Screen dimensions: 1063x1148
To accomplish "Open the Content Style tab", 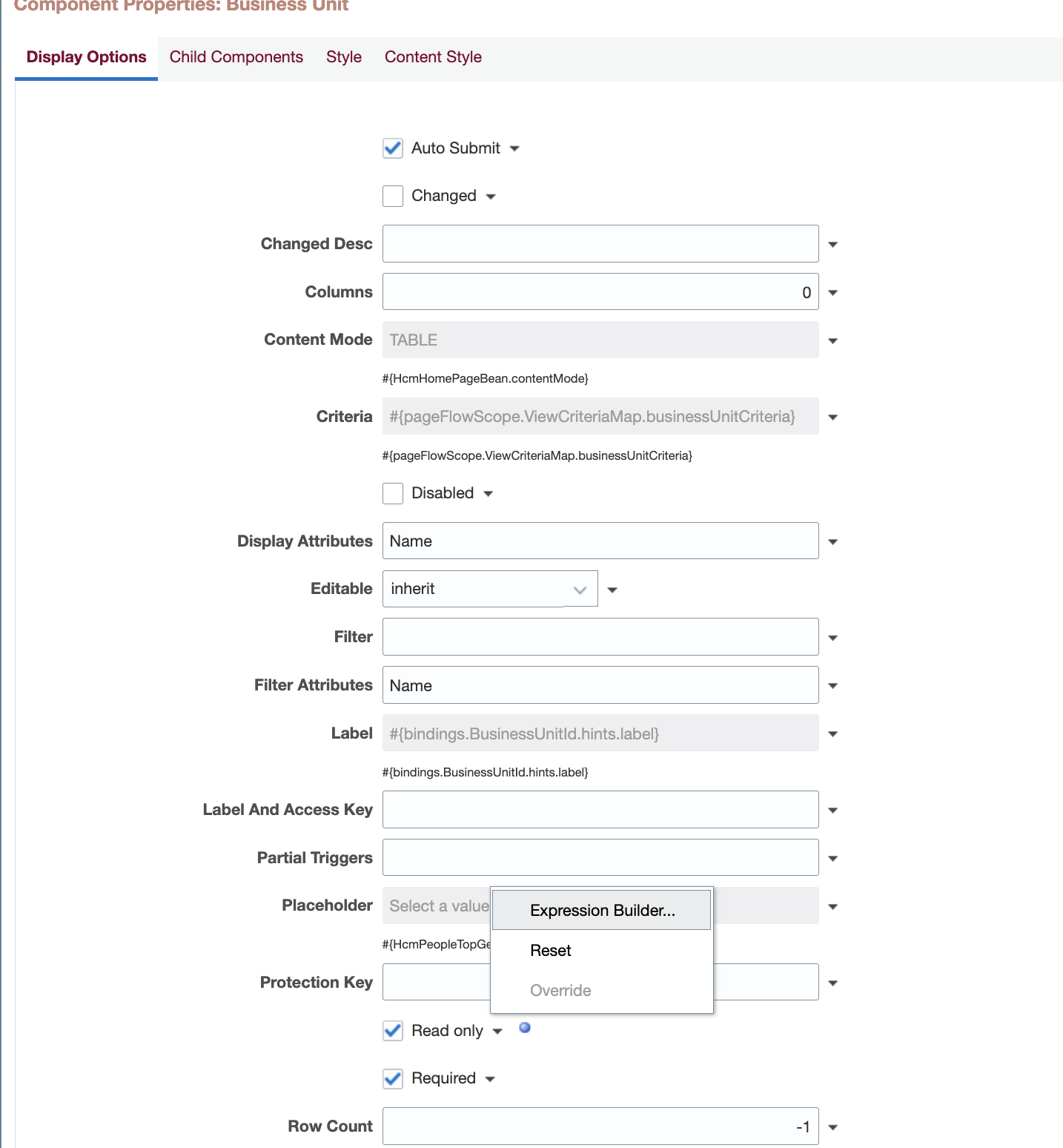I will pyautogui.click(x=433, y=56).
